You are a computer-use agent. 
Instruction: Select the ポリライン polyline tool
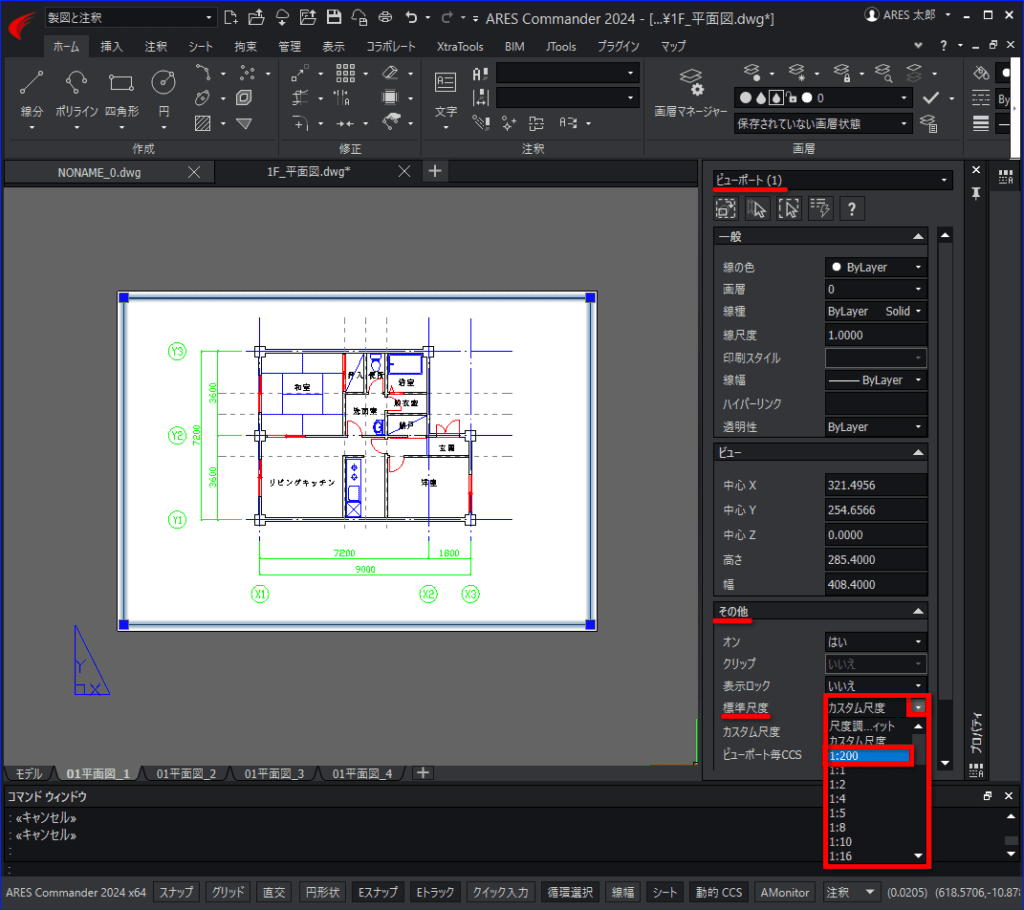[x=76, y=95]
